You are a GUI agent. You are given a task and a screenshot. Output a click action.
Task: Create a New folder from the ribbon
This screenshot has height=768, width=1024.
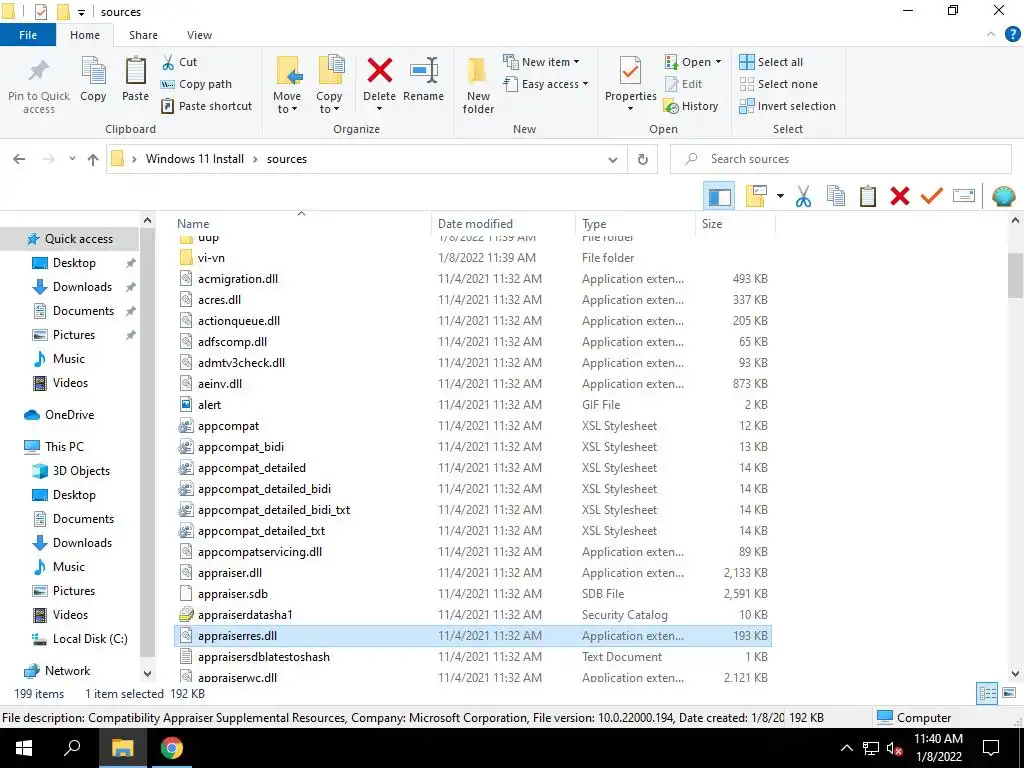pyautogui.click(x=478, y=85)
